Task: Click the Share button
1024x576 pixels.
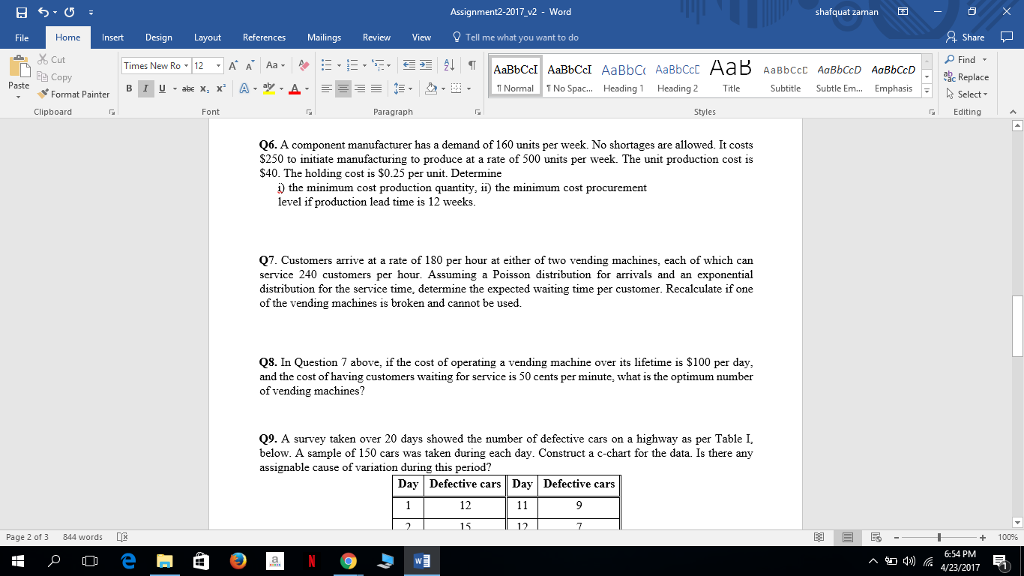Action: [972, 36]
